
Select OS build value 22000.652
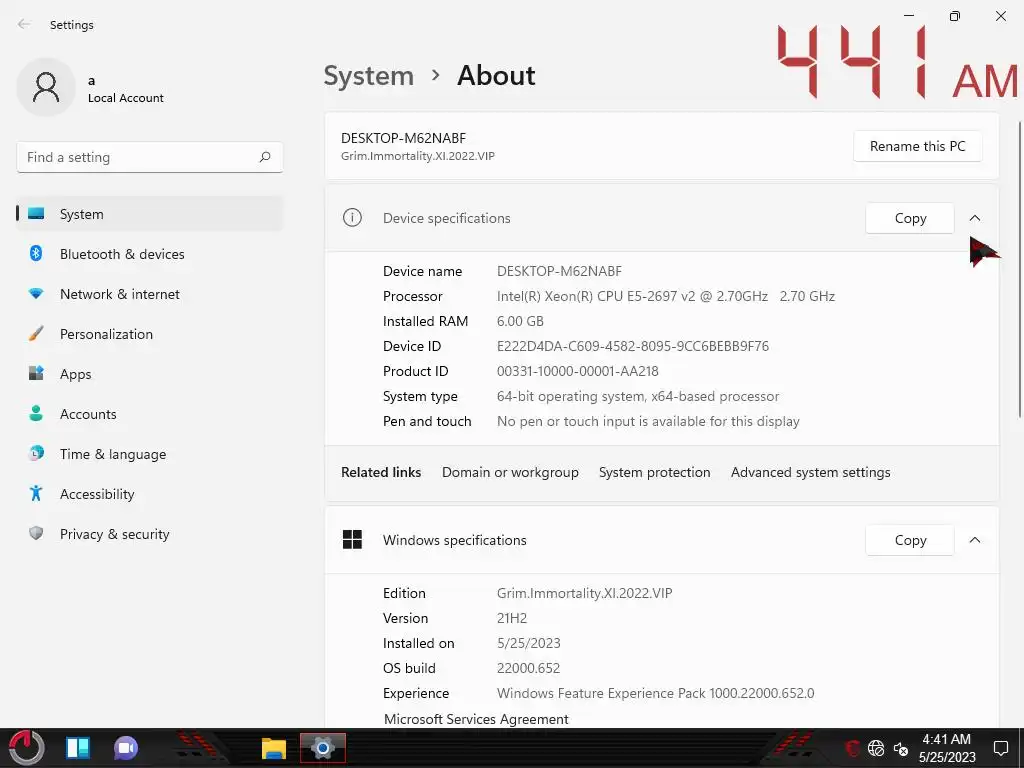click(528, 668)
